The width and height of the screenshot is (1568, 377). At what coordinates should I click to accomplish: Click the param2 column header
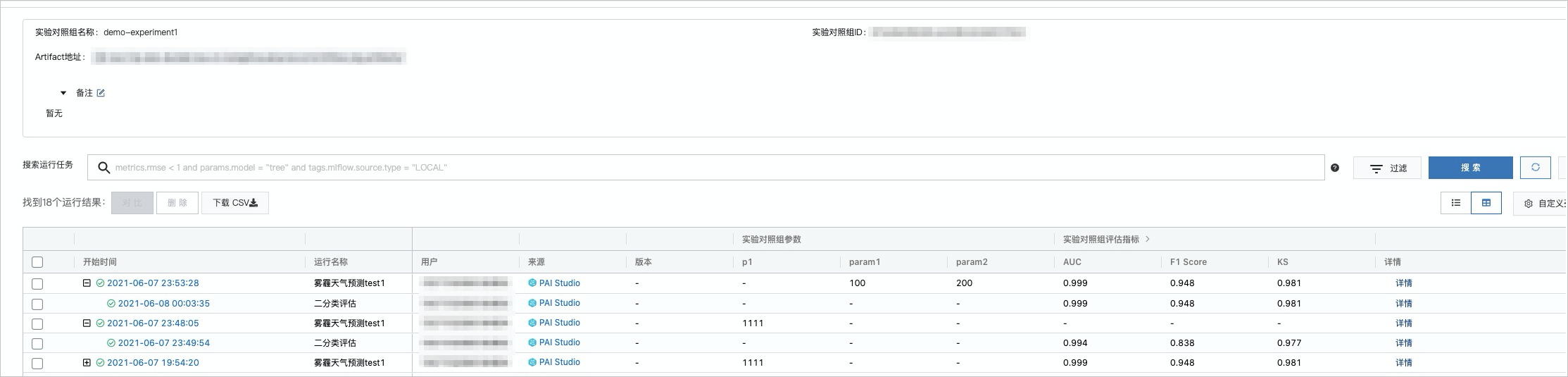pyautogui.click(x=972, y=262)
